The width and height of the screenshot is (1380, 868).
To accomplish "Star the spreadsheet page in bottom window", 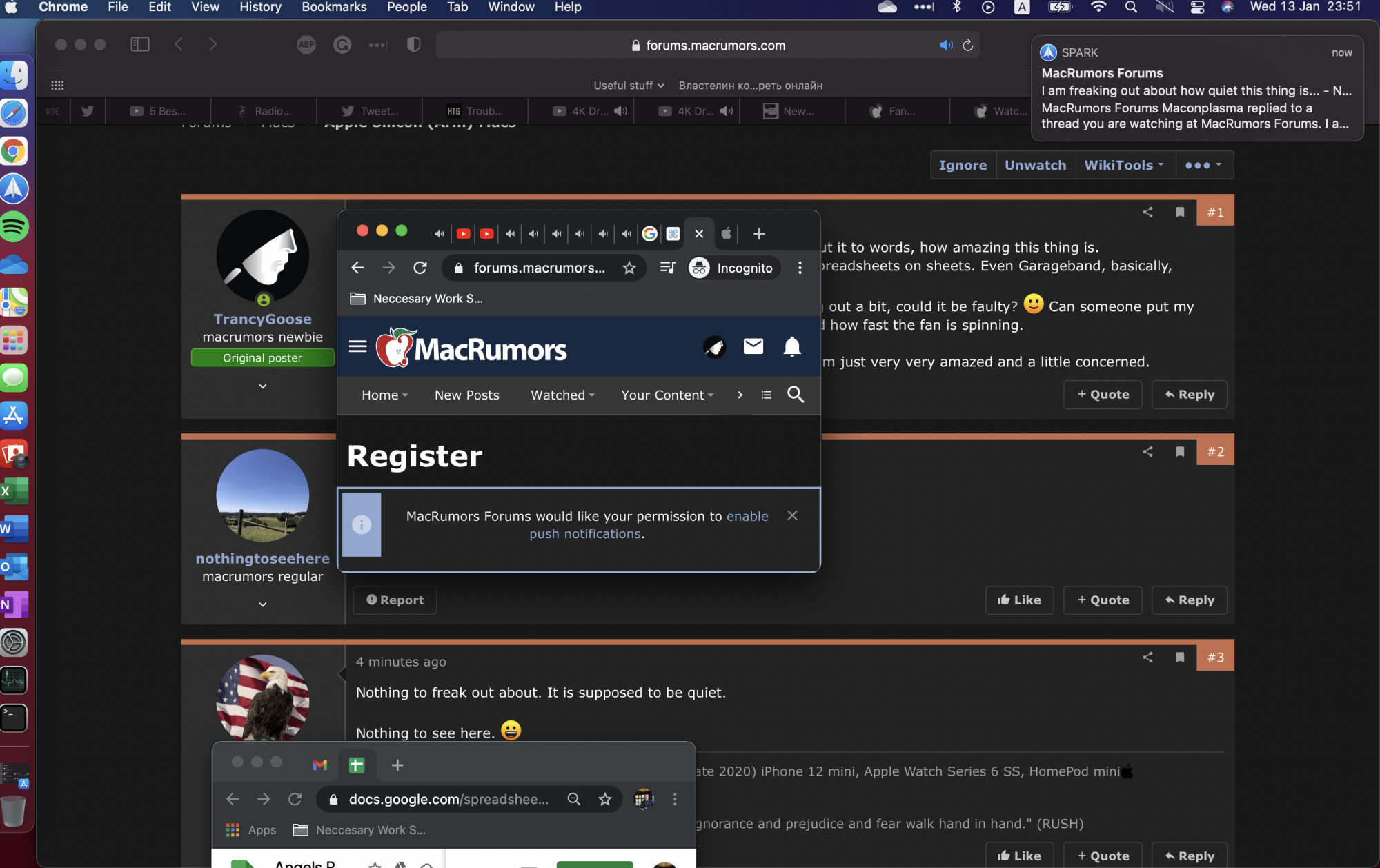I will tap(605, 799).
